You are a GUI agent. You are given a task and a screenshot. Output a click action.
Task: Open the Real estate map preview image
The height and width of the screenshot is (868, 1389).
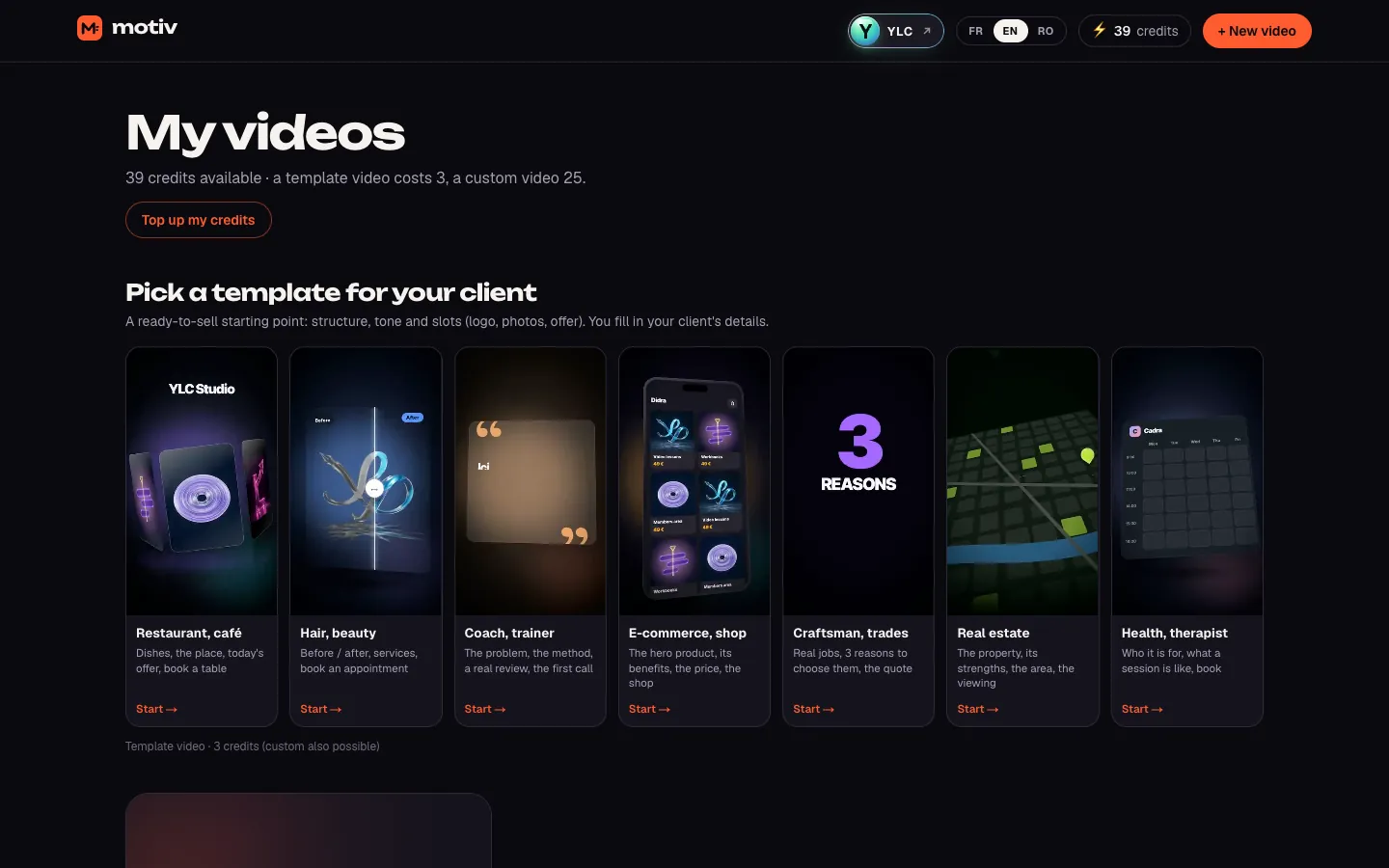1022,481
